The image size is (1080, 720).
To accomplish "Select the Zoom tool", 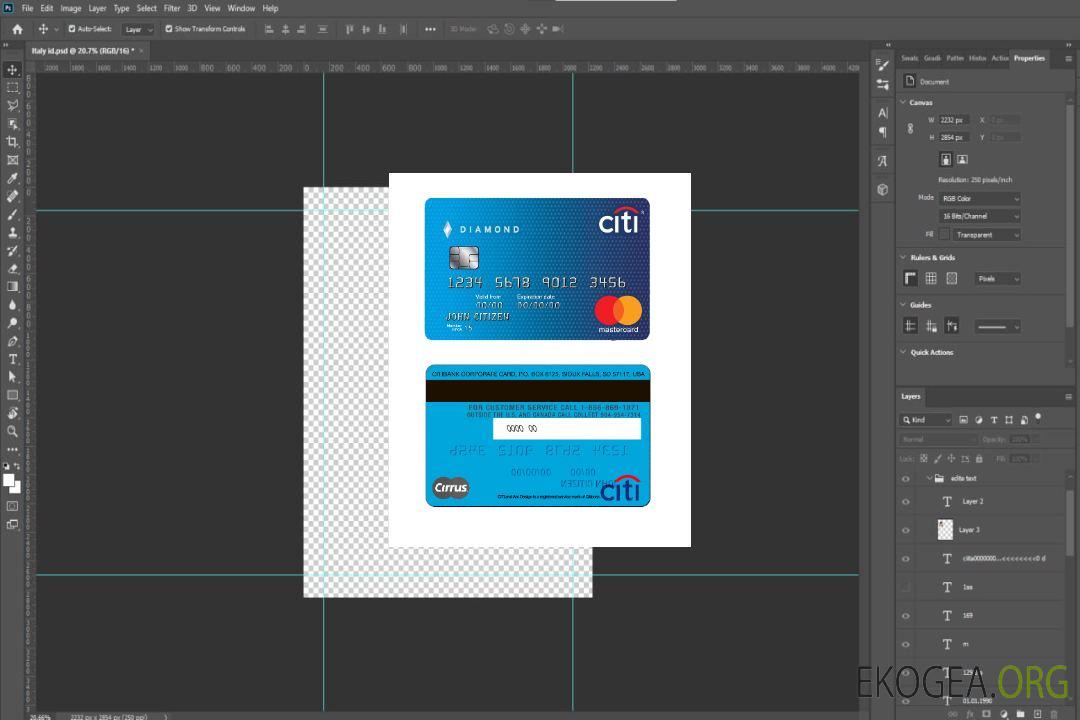I will click(x=12, y=431).
